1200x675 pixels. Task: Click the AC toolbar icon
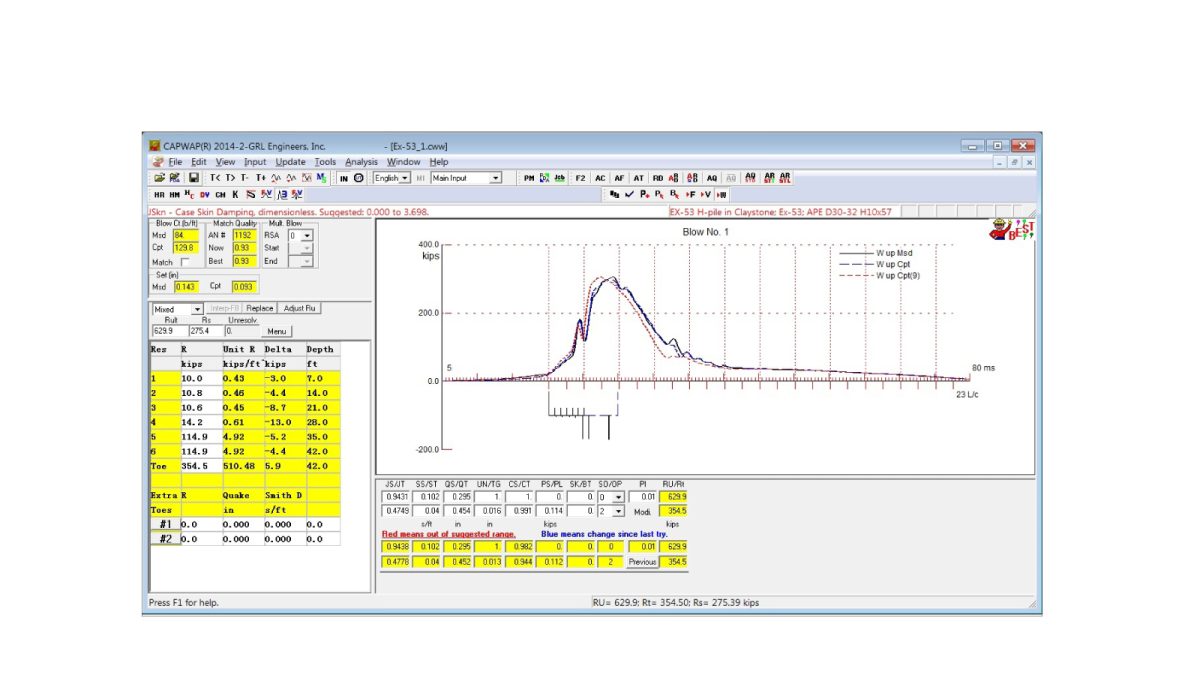(x=600, y=178)
